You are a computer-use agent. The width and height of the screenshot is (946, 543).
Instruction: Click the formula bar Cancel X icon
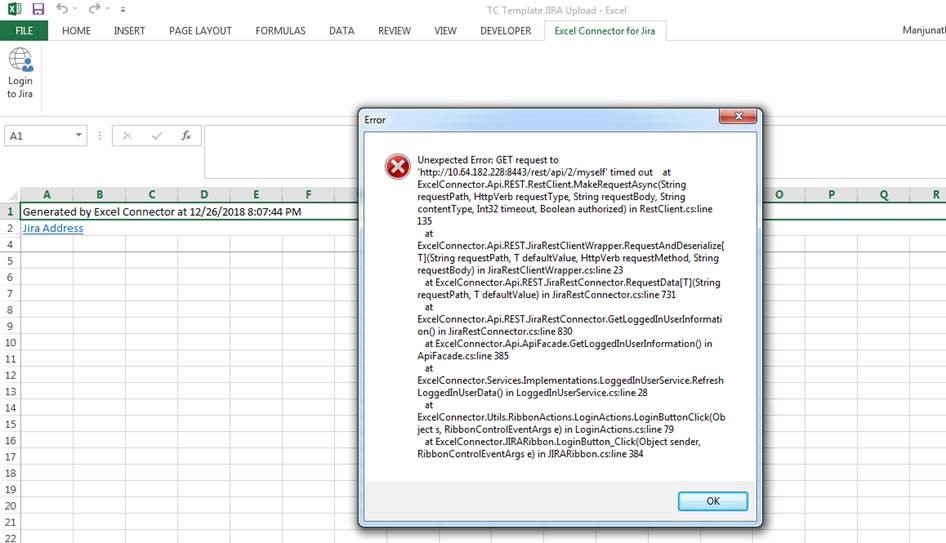(x=127, y=136)
